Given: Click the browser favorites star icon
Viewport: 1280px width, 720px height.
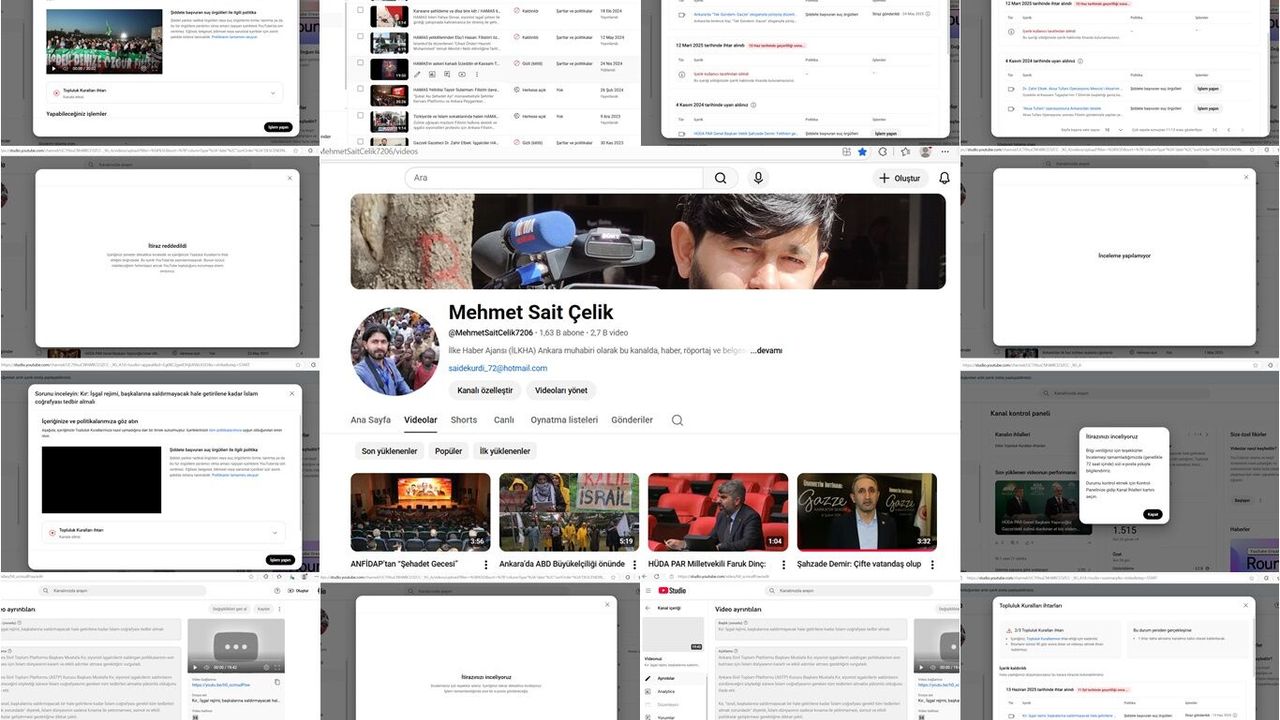Looking at the screenshot, I should 862,152.
